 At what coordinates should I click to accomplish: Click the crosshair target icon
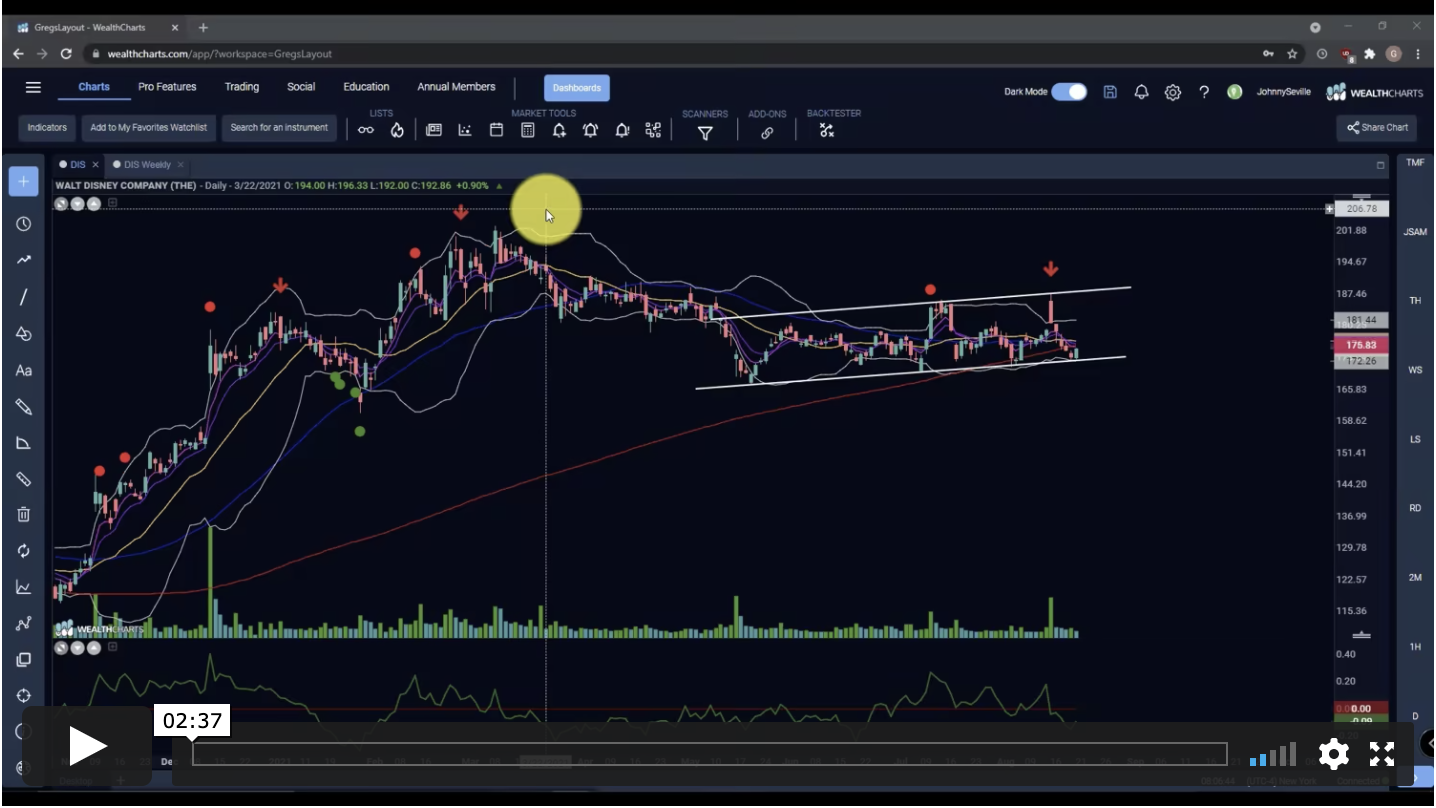[x=23, y=696]
